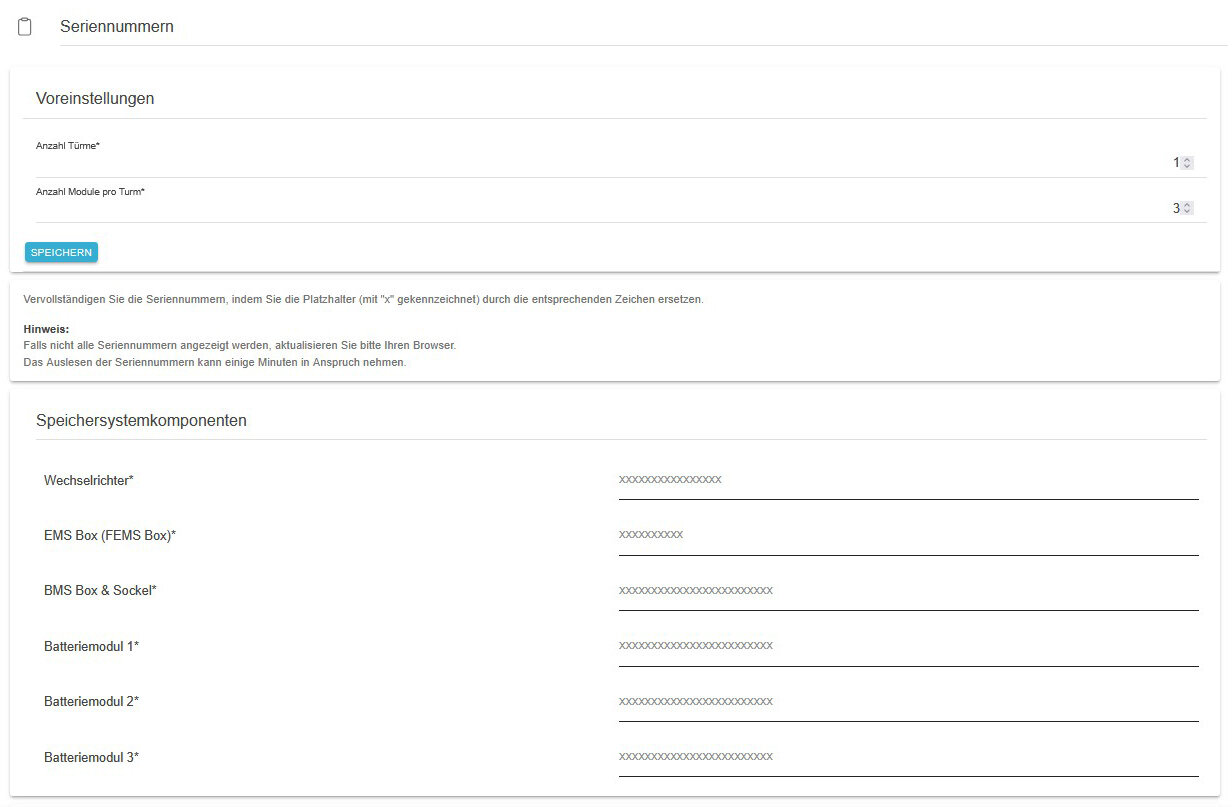The image size is (1232, 807).
Task: Click the Seriennummern page title
Action: point(117,27)
